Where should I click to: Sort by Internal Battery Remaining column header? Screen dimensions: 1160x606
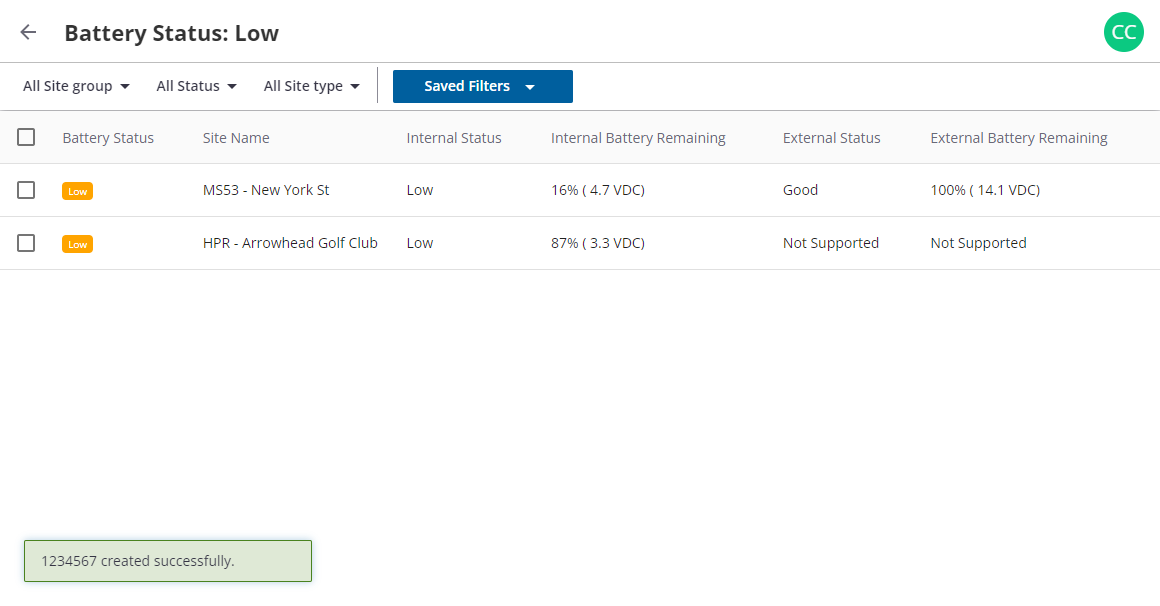638,138
